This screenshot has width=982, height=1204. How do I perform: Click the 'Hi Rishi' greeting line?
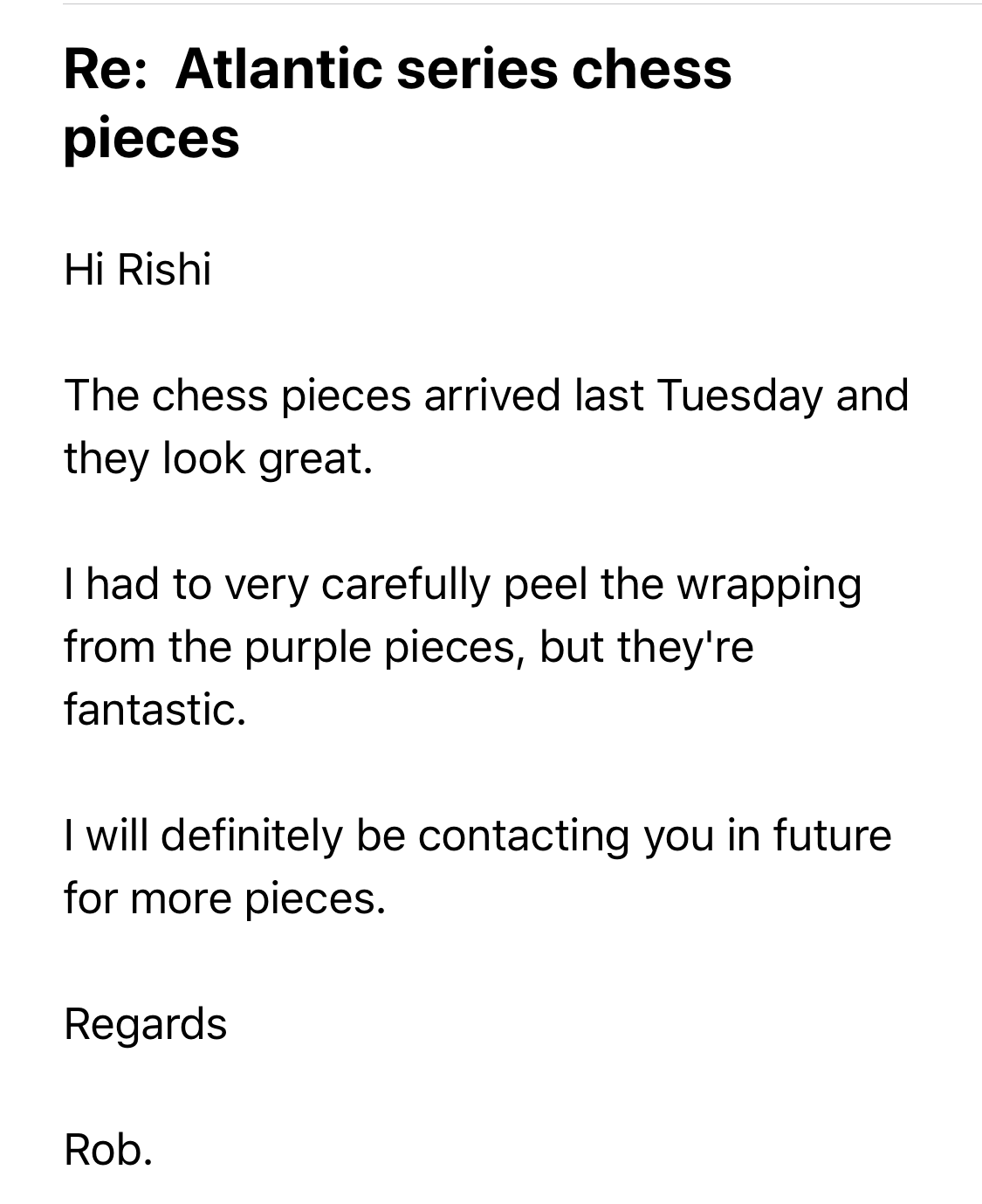[x=138, y=268]
